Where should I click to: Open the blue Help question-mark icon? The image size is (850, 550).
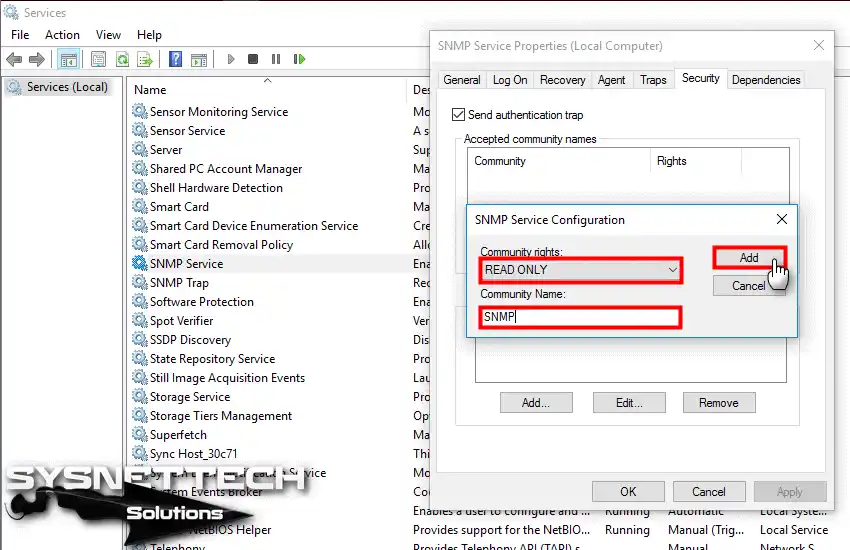[x=175, y=59]
